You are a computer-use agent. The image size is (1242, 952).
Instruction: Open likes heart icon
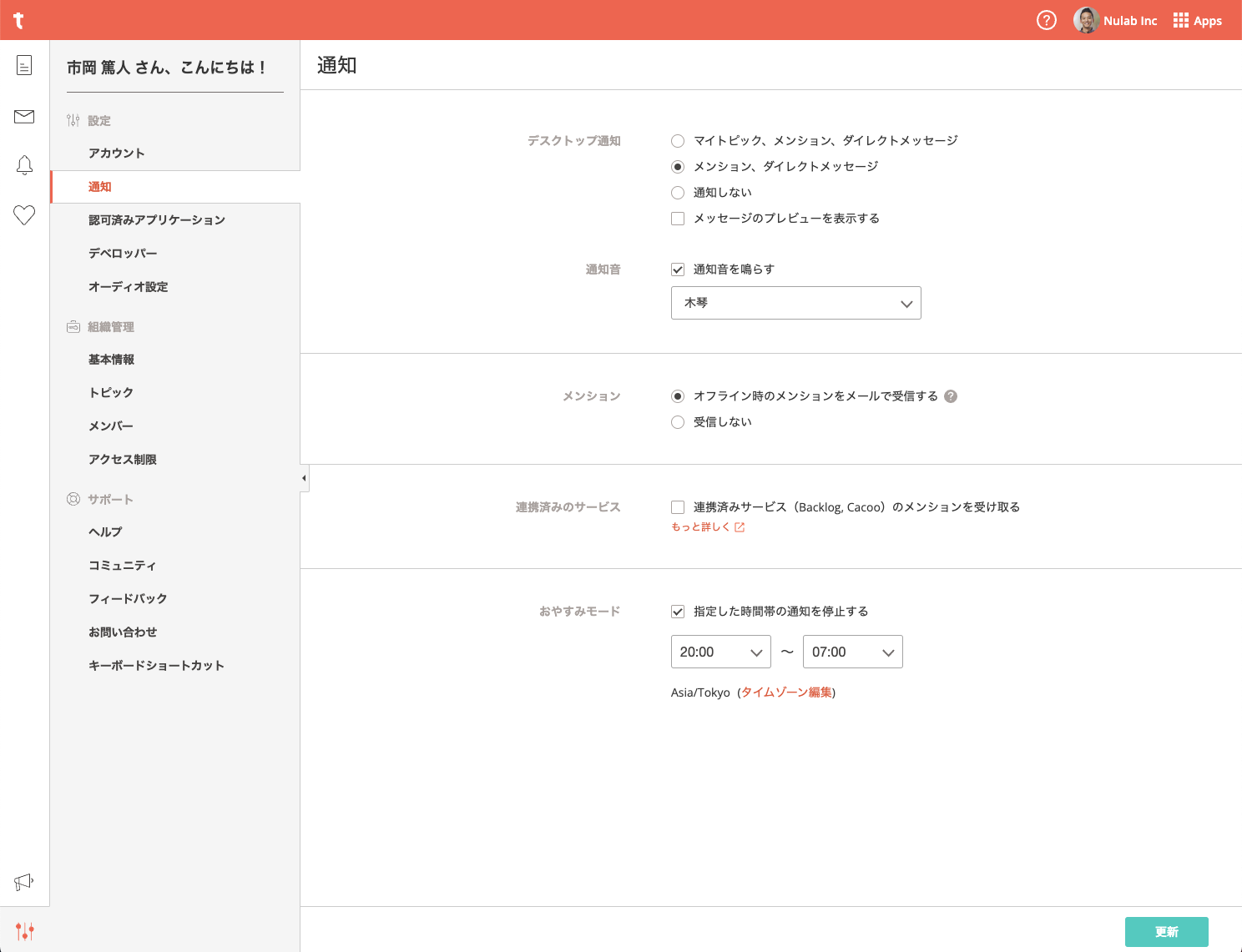(x=24, y=215)
